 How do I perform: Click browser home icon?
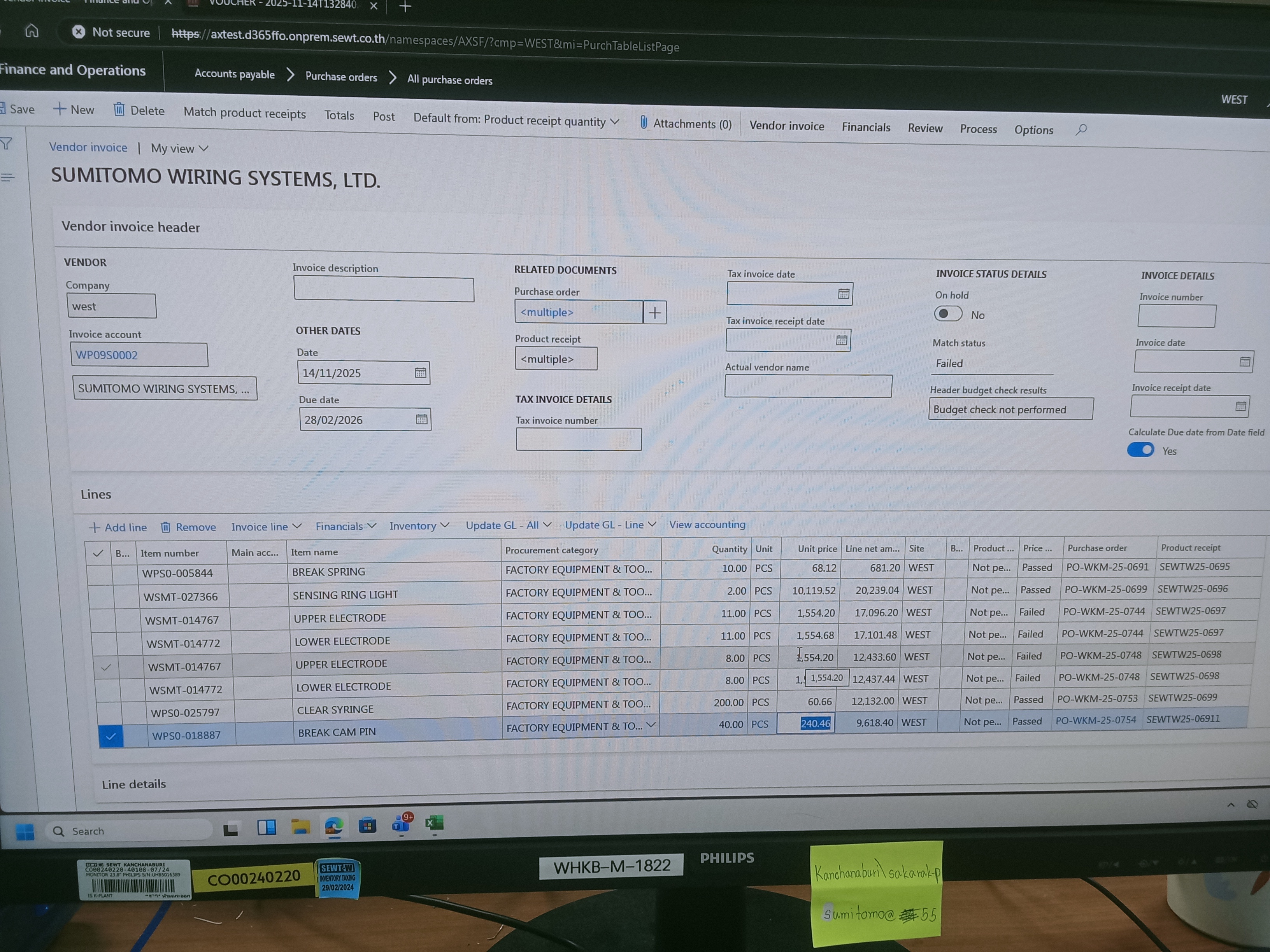(x=32, y=31)
